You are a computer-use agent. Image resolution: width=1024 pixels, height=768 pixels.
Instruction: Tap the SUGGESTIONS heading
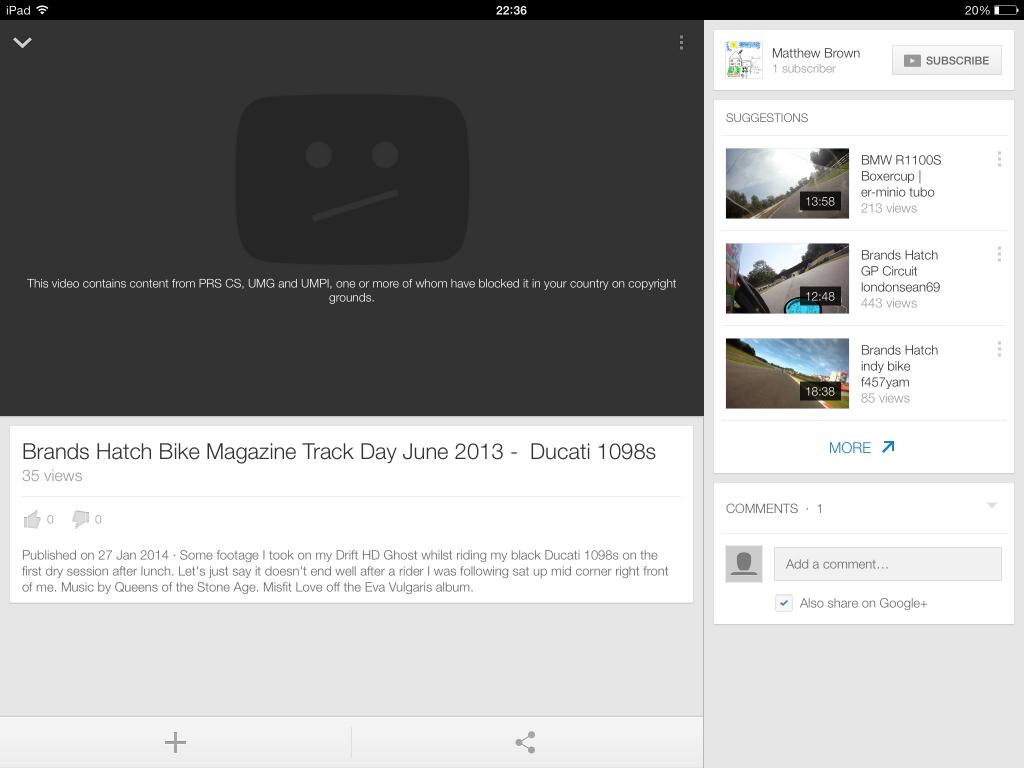[767, 118]
